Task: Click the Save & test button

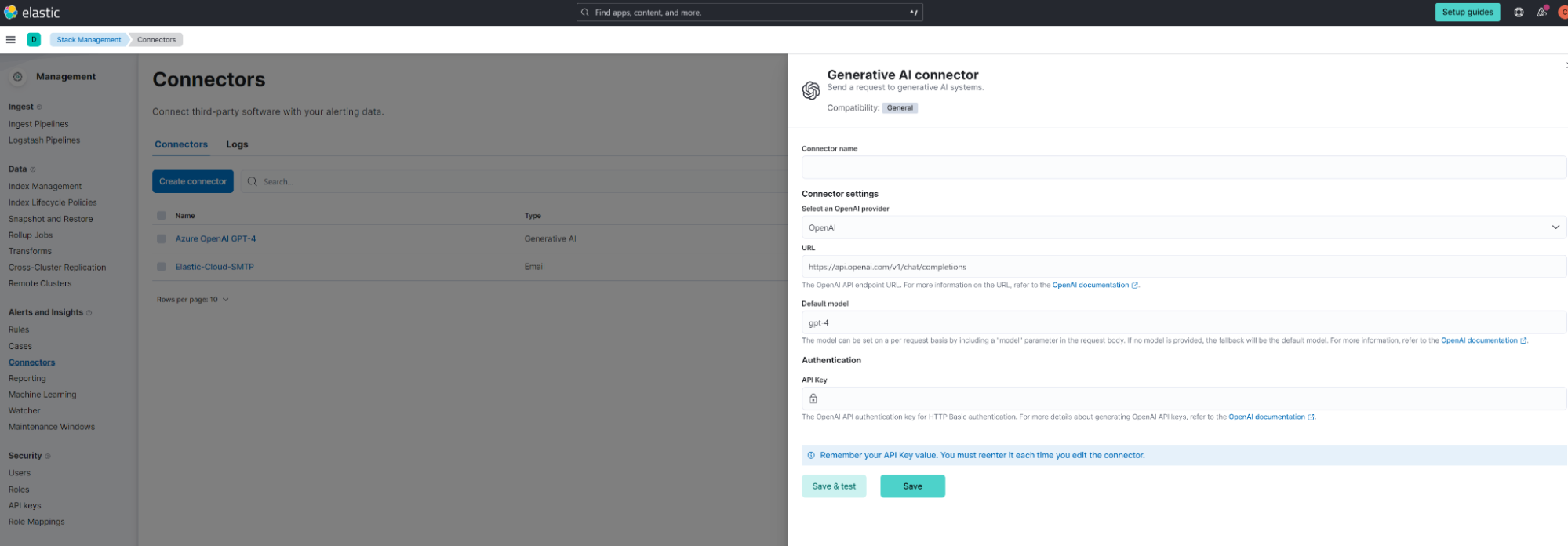Action: tap(834, 486)
